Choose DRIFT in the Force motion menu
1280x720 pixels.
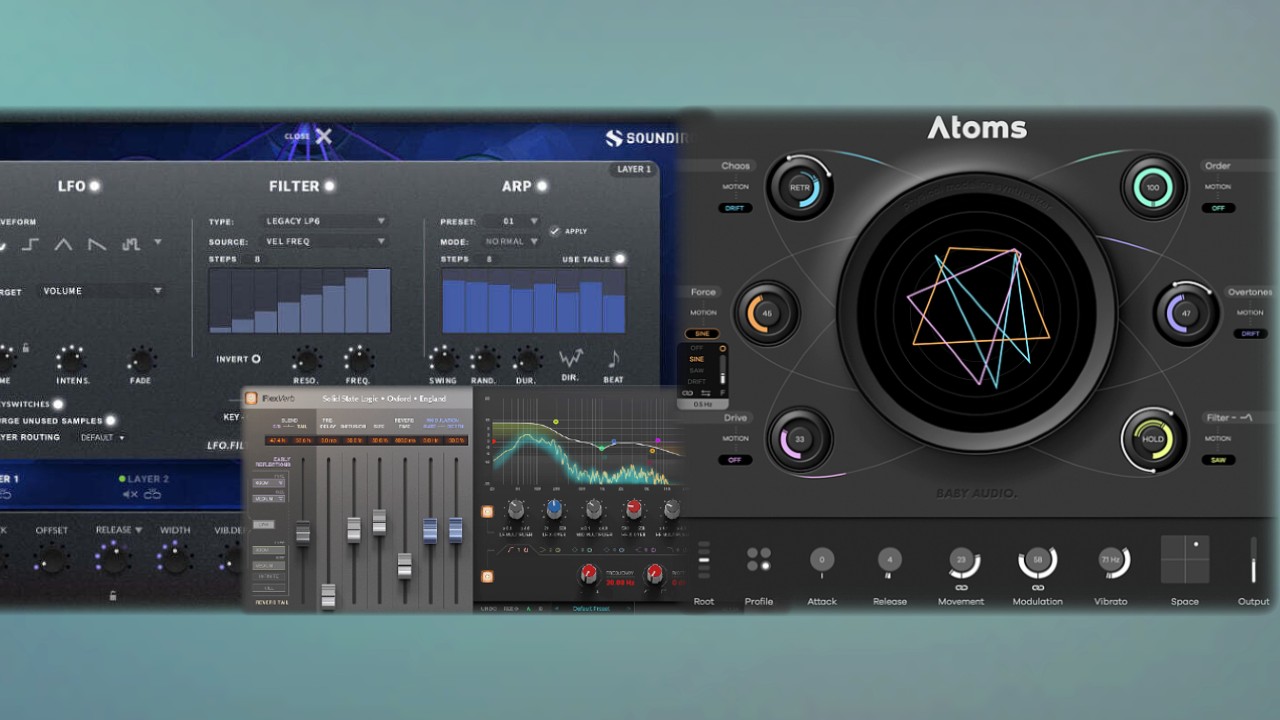(x=697, y=381)
